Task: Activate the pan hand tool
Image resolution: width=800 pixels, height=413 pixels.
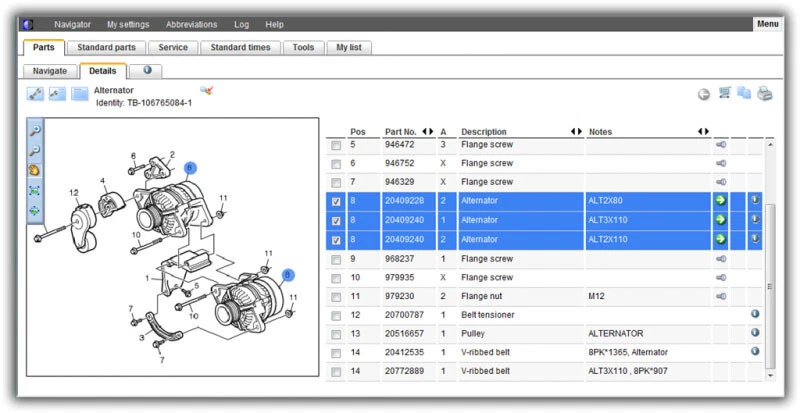Action: click(35, 171)
